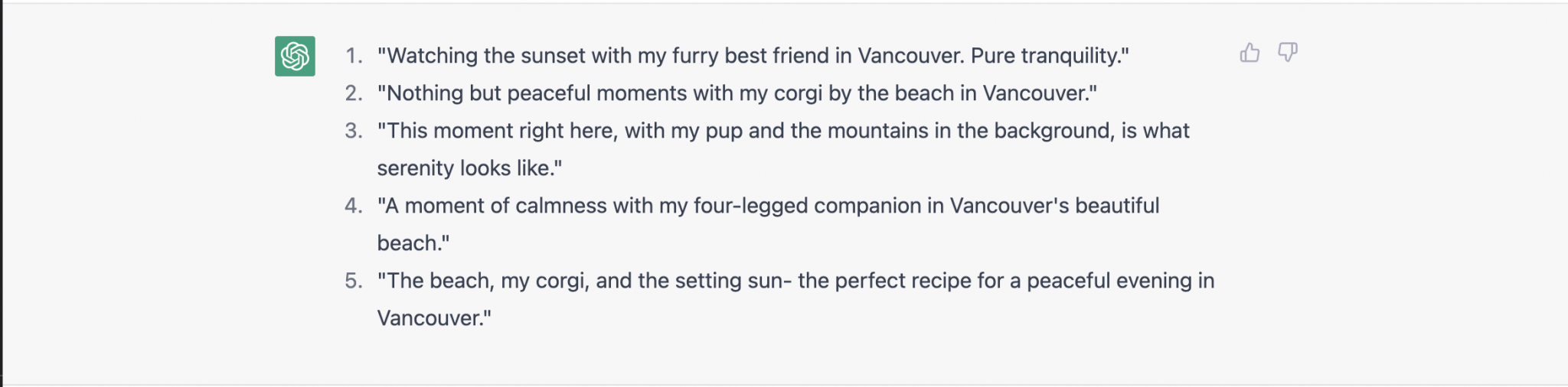This screenshot has width=1568, height=387.
Task: Click the "serenity looks like." text line
Action: tap(469, 168)
